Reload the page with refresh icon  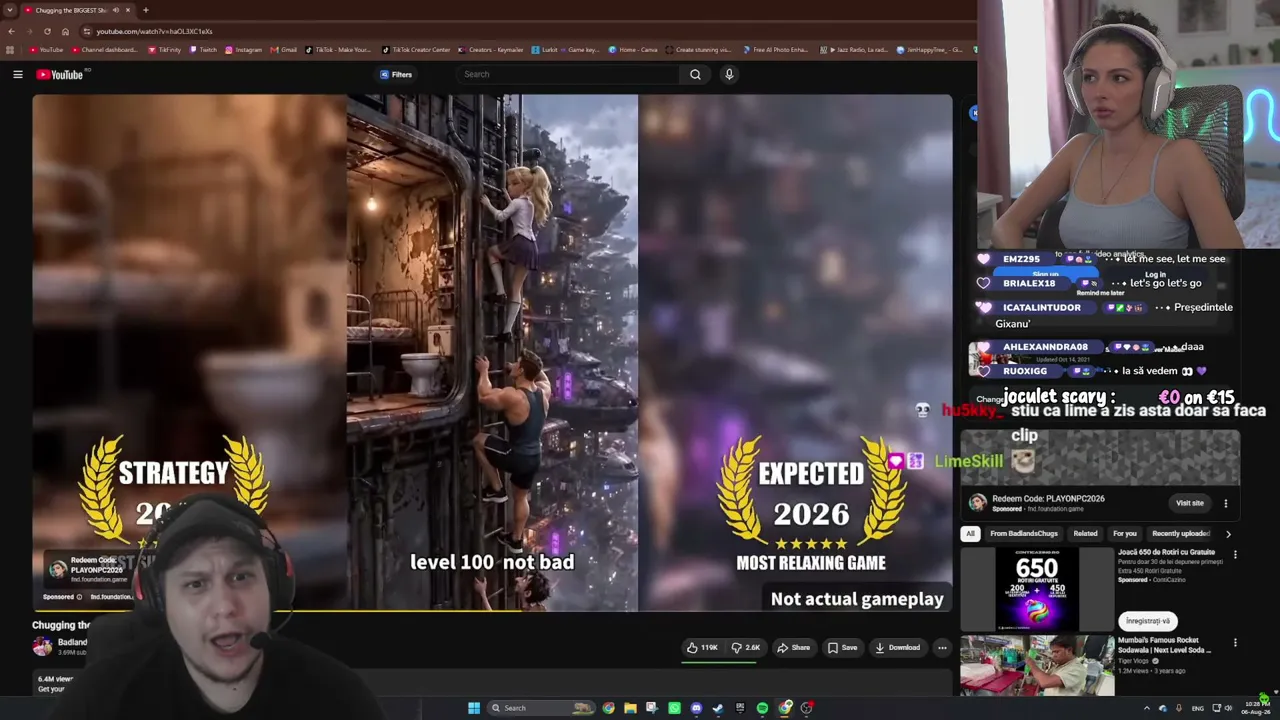click(x=47, y=31)
